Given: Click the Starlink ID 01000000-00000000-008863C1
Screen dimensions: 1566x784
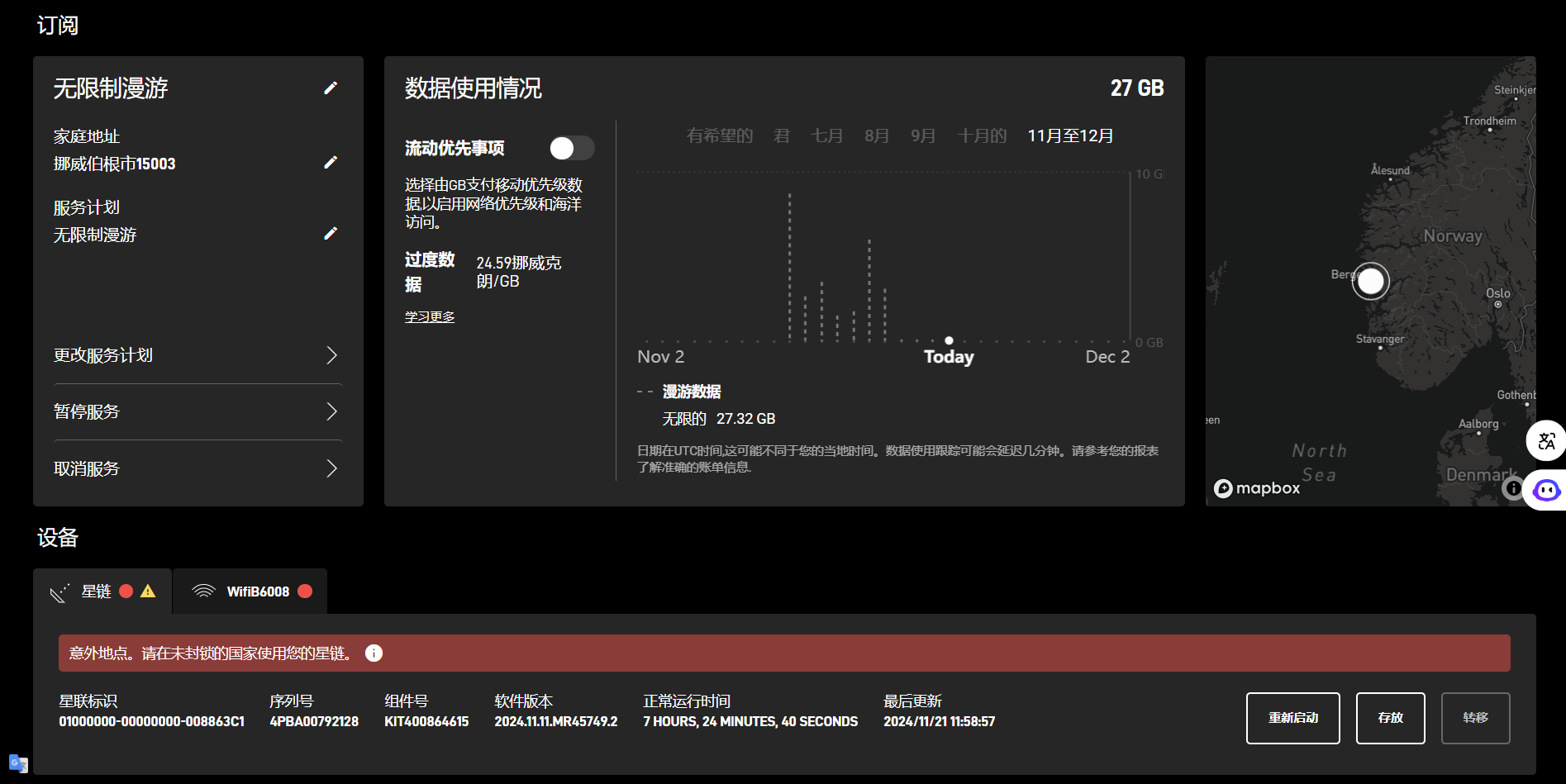Looking at the screenshot, I should (x=151, y=721).
